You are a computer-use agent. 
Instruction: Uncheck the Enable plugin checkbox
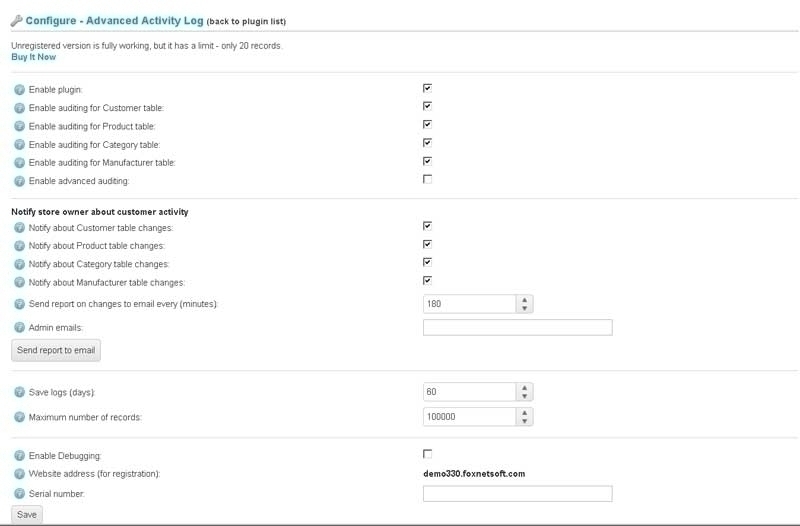[x=428, y=88]
